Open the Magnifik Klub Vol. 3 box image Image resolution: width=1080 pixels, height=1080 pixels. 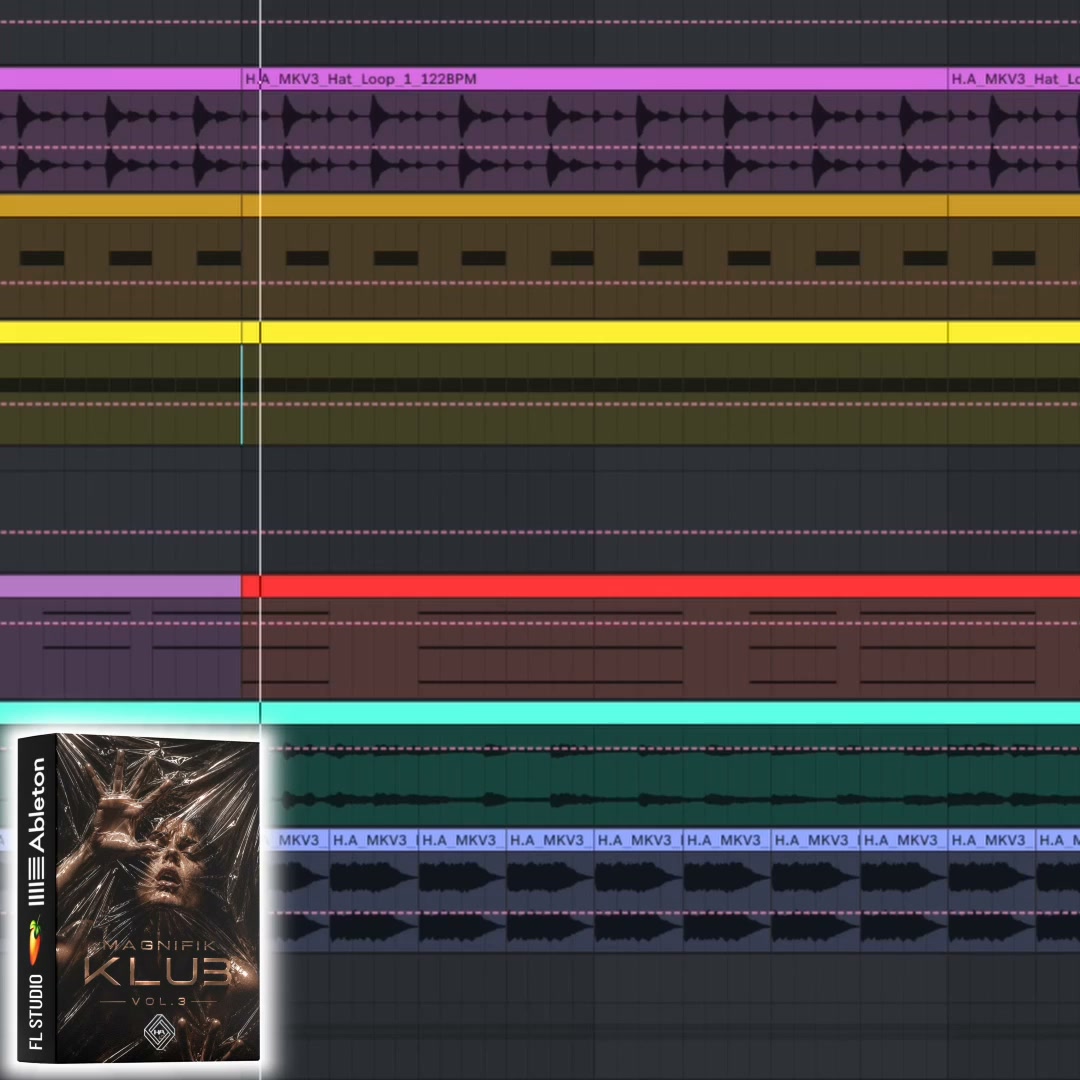click(x=140, y=899)
